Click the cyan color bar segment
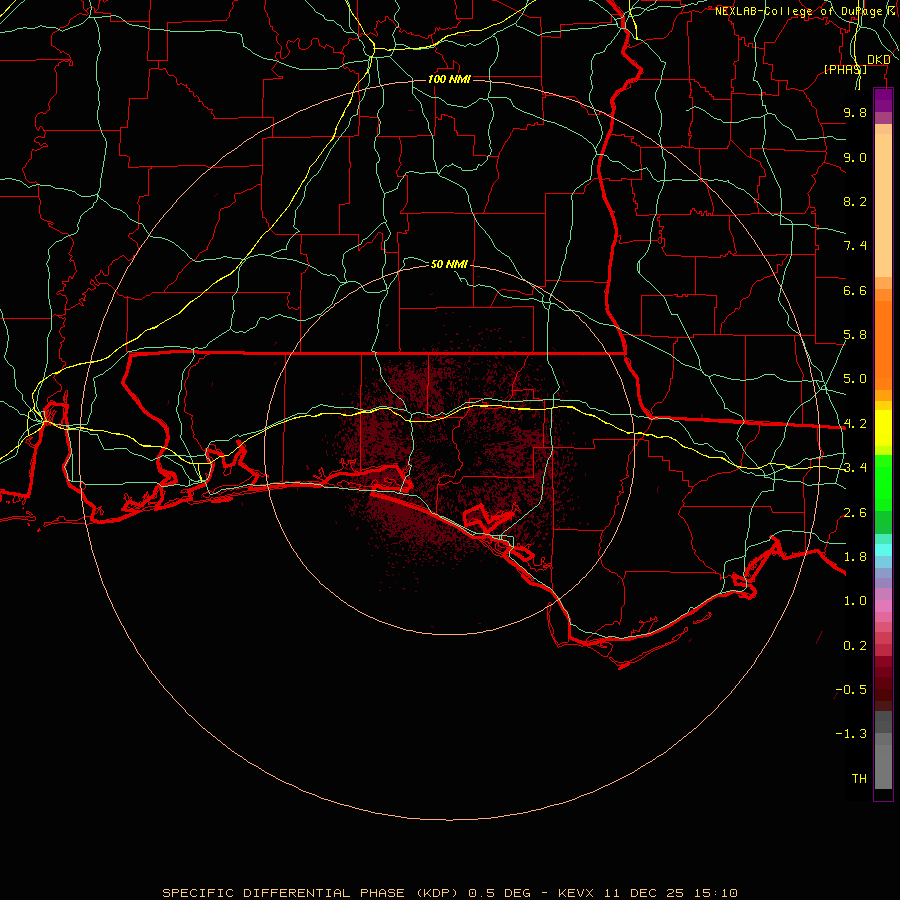900x900 pixels. click(883, 550)
